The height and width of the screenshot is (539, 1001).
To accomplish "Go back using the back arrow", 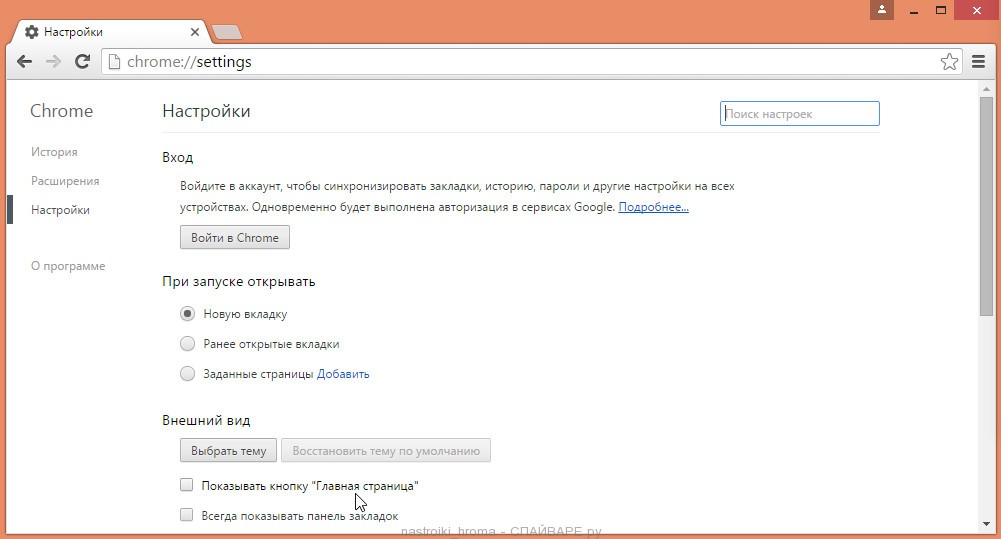I will [24, 61].
